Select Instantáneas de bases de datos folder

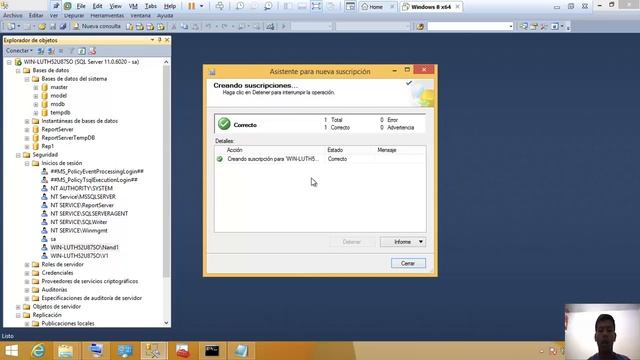click(x=80, y=121)
